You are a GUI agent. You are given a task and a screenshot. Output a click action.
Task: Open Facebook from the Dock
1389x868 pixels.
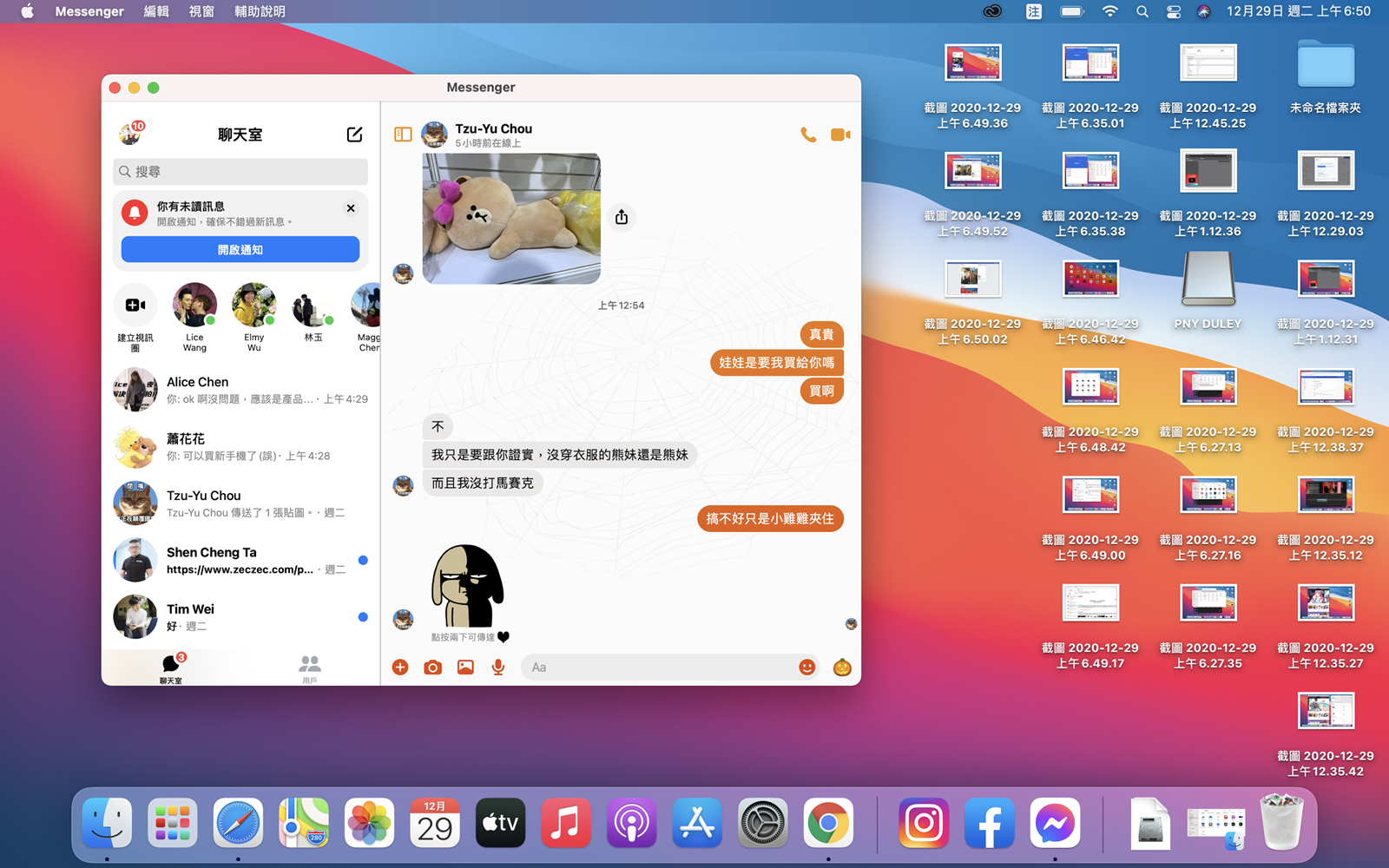(x=989, y=823)
